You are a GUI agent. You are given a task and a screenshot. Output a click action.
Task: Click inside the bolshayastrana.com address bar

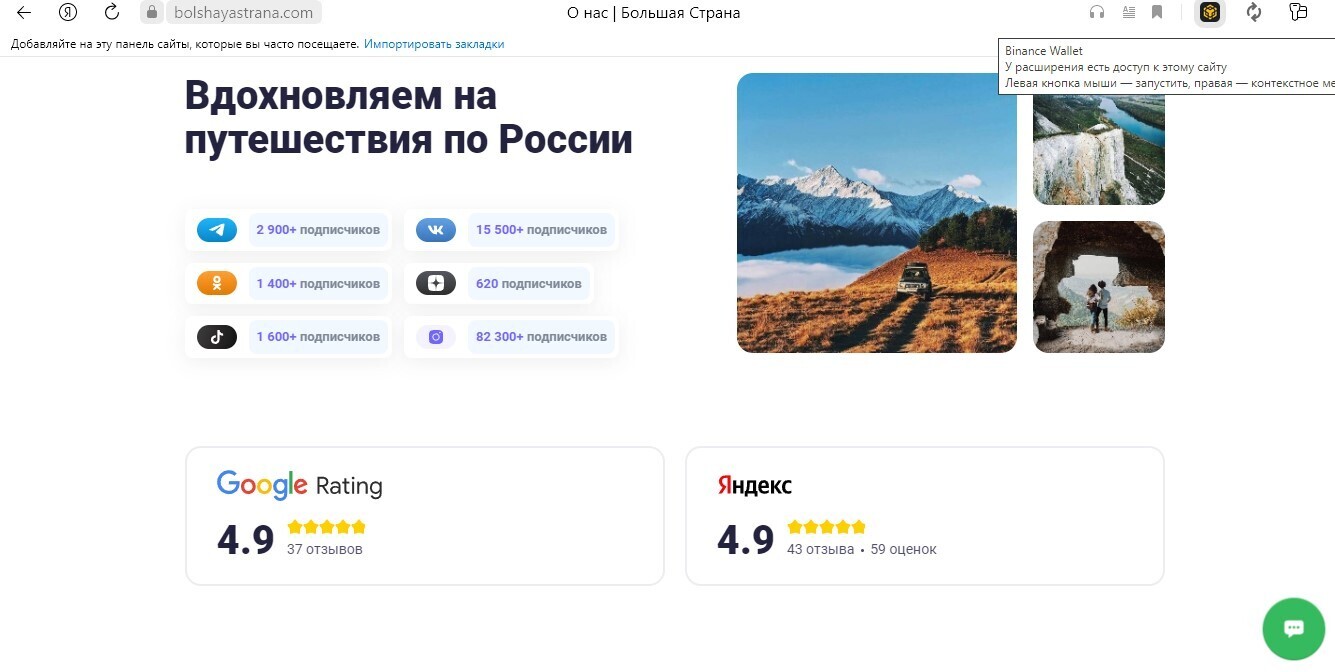240,12
